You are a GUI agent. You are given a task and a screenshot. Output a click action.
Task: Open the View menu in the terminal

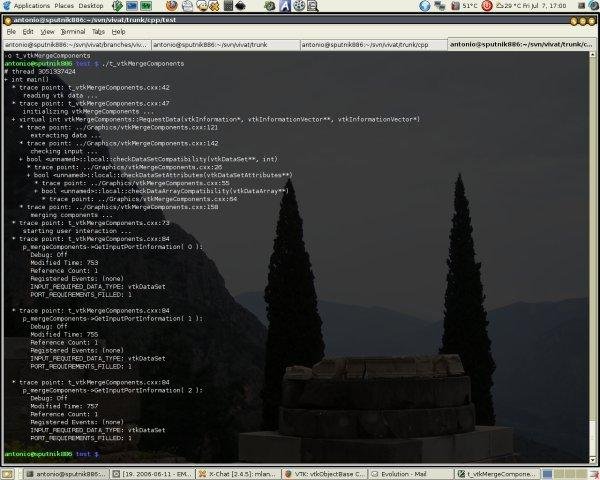click(47, 32)
